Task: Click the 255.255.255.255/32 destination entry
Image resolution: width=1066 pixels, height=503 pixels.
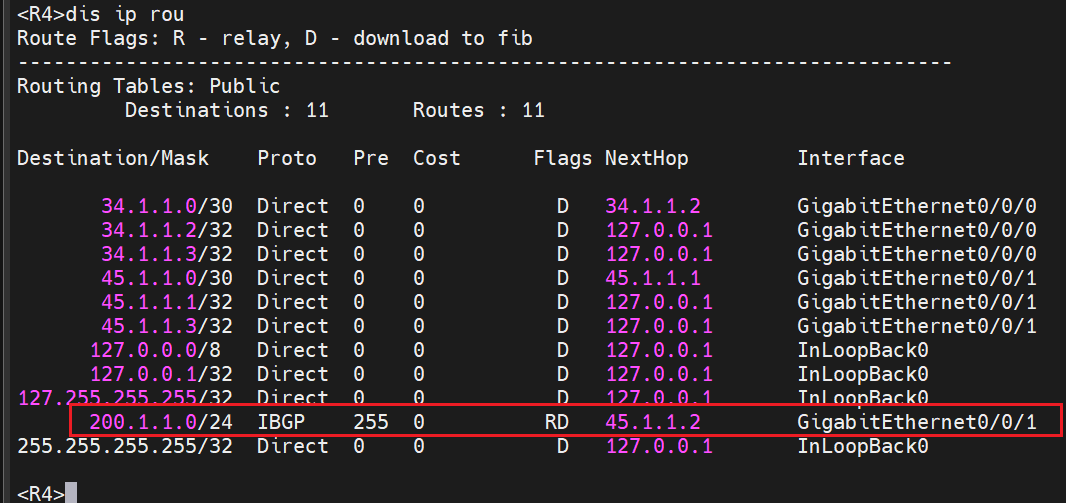Action: click(x=124, y=446)
